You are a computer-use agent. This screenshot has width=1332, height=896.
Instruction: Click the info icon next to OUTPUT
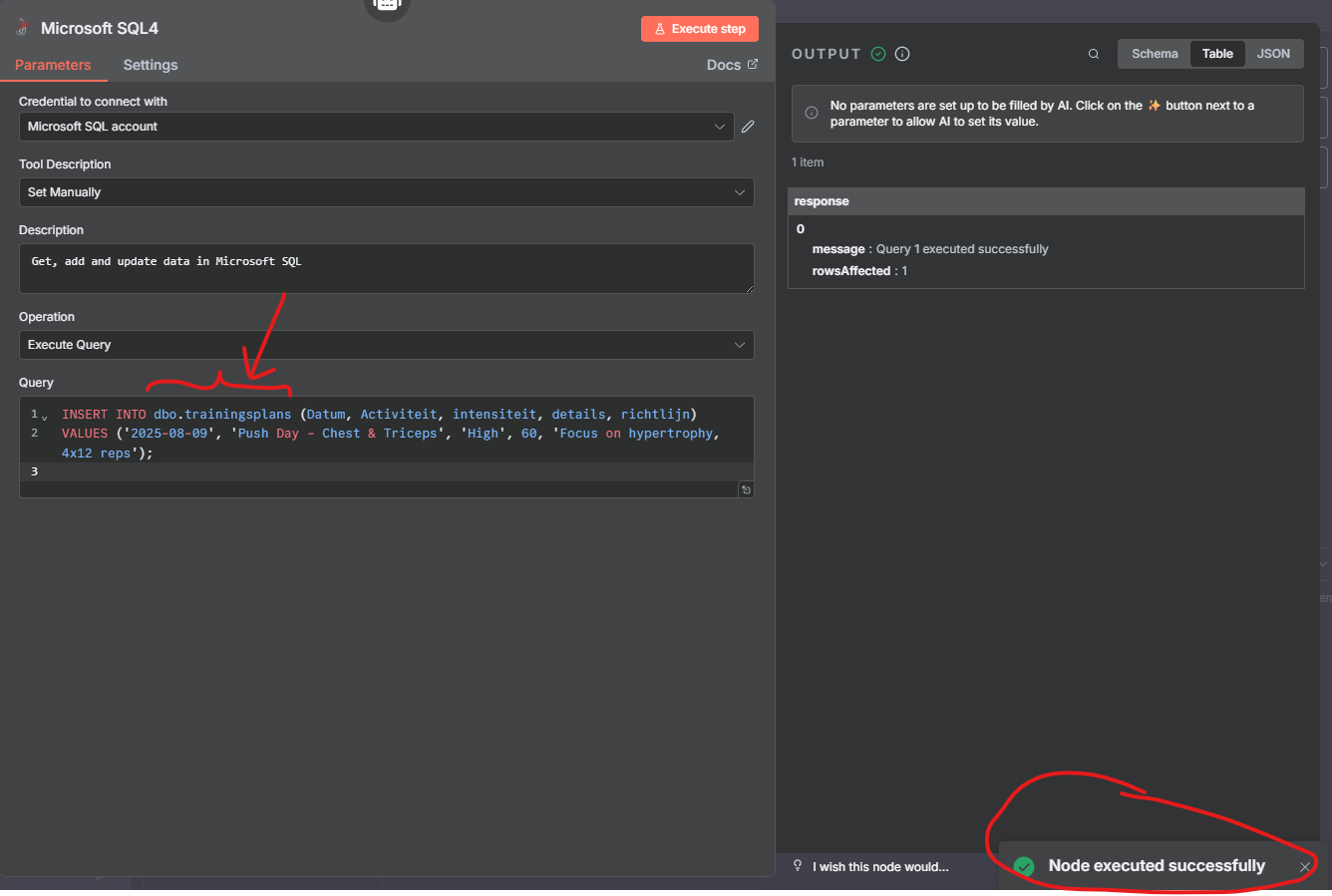902,54
